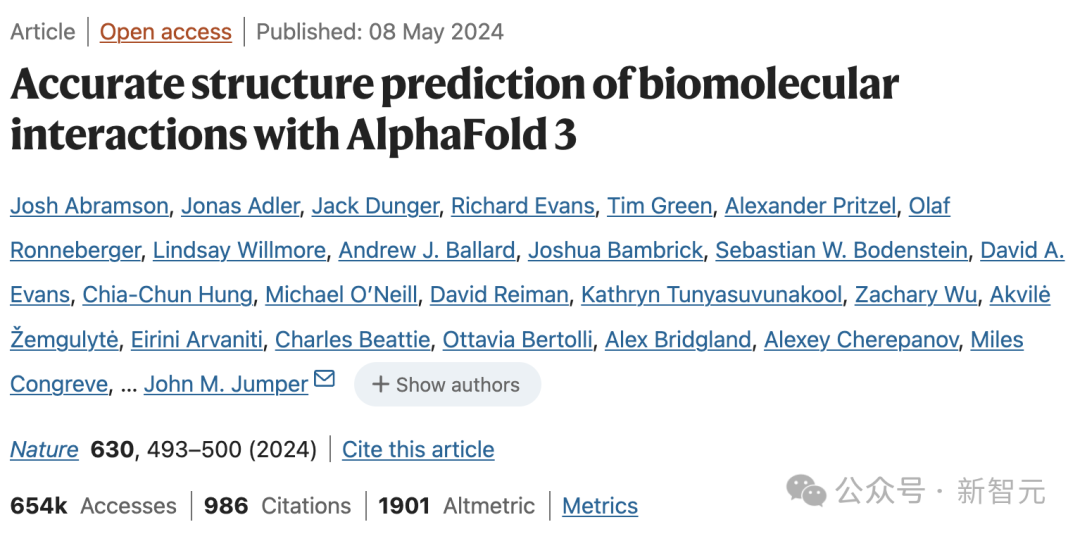Open Josh Abramson's author profile
Viewport: 1080px width, 534px height.
tap(89, 205)
